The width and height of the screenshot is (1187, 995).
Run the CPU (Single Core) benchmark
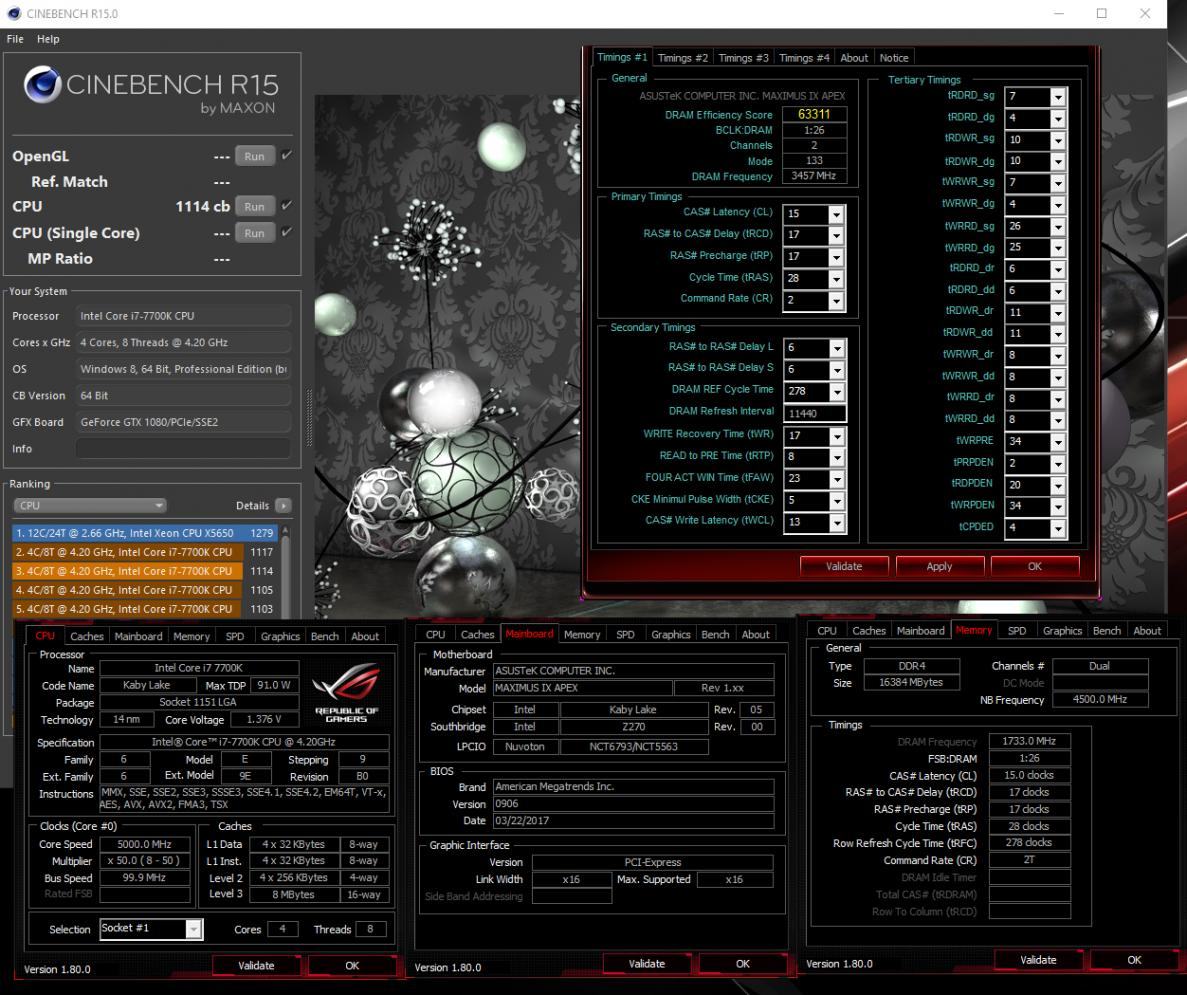tap(254, 232)
